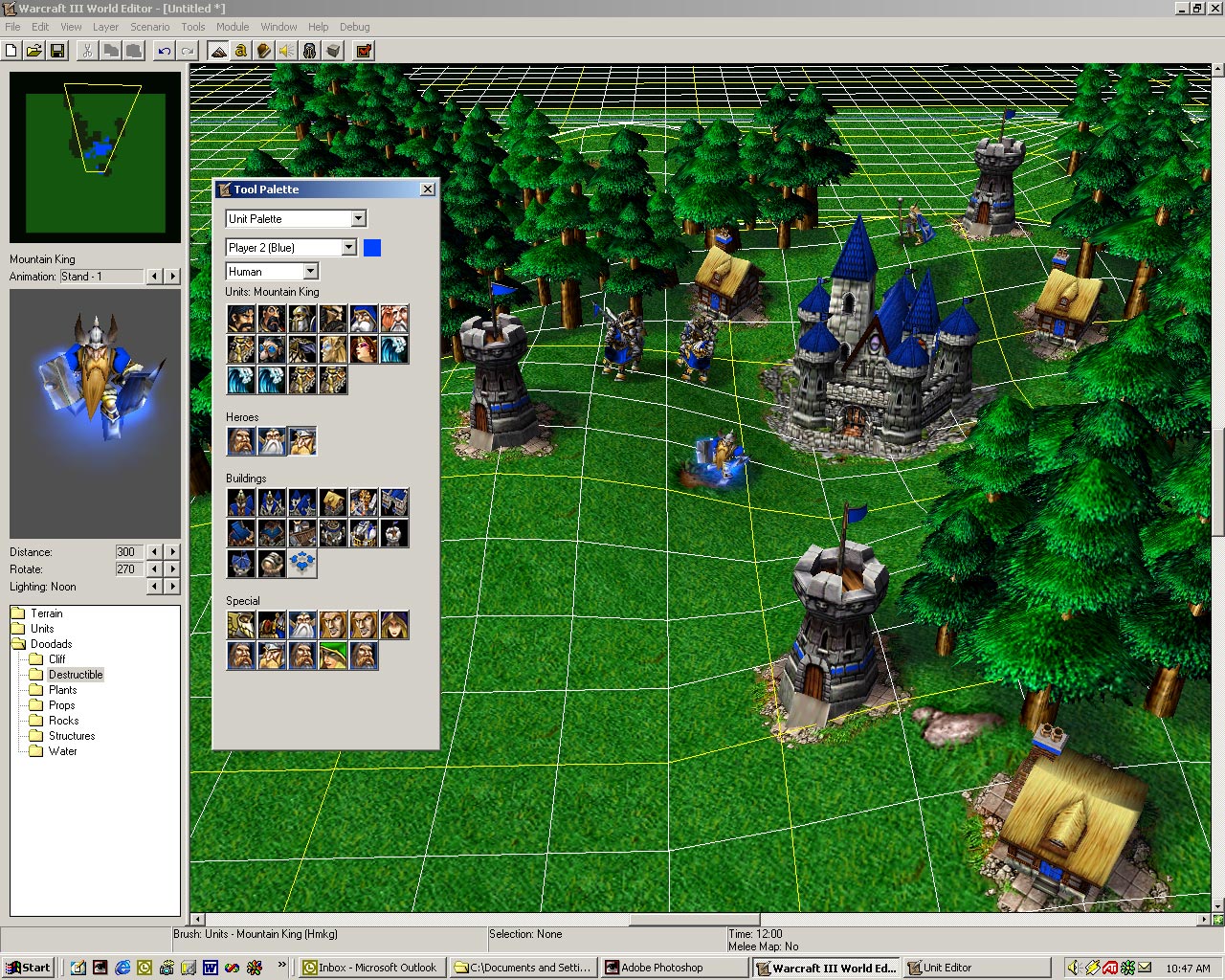Select the Destructible folder in Doodads tree
This screenshot has height=980, width=1225.
(76, 675)
